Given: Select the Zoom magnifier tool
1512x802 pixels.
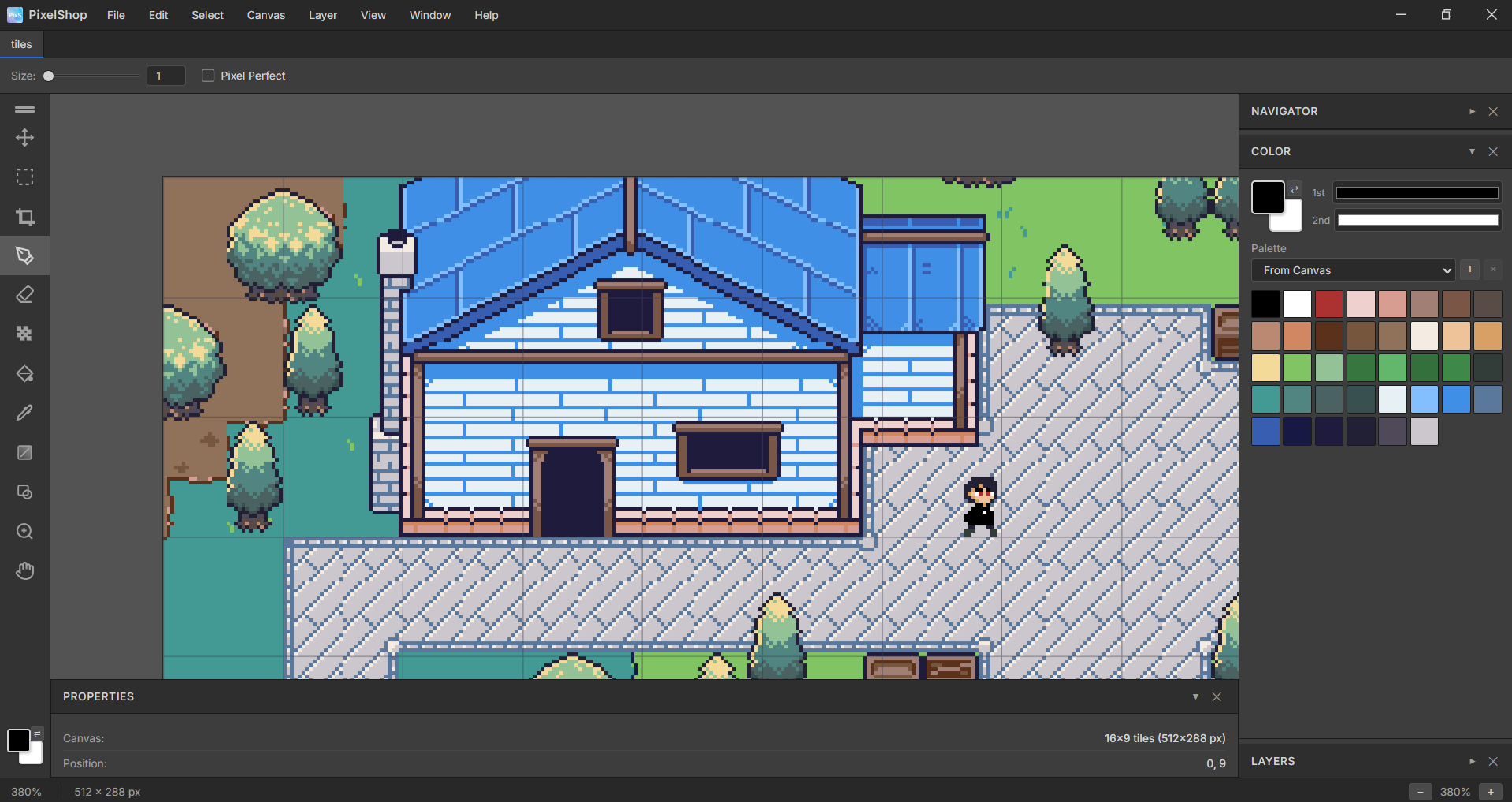Looking at the screenshot, I should coord(24,532).
